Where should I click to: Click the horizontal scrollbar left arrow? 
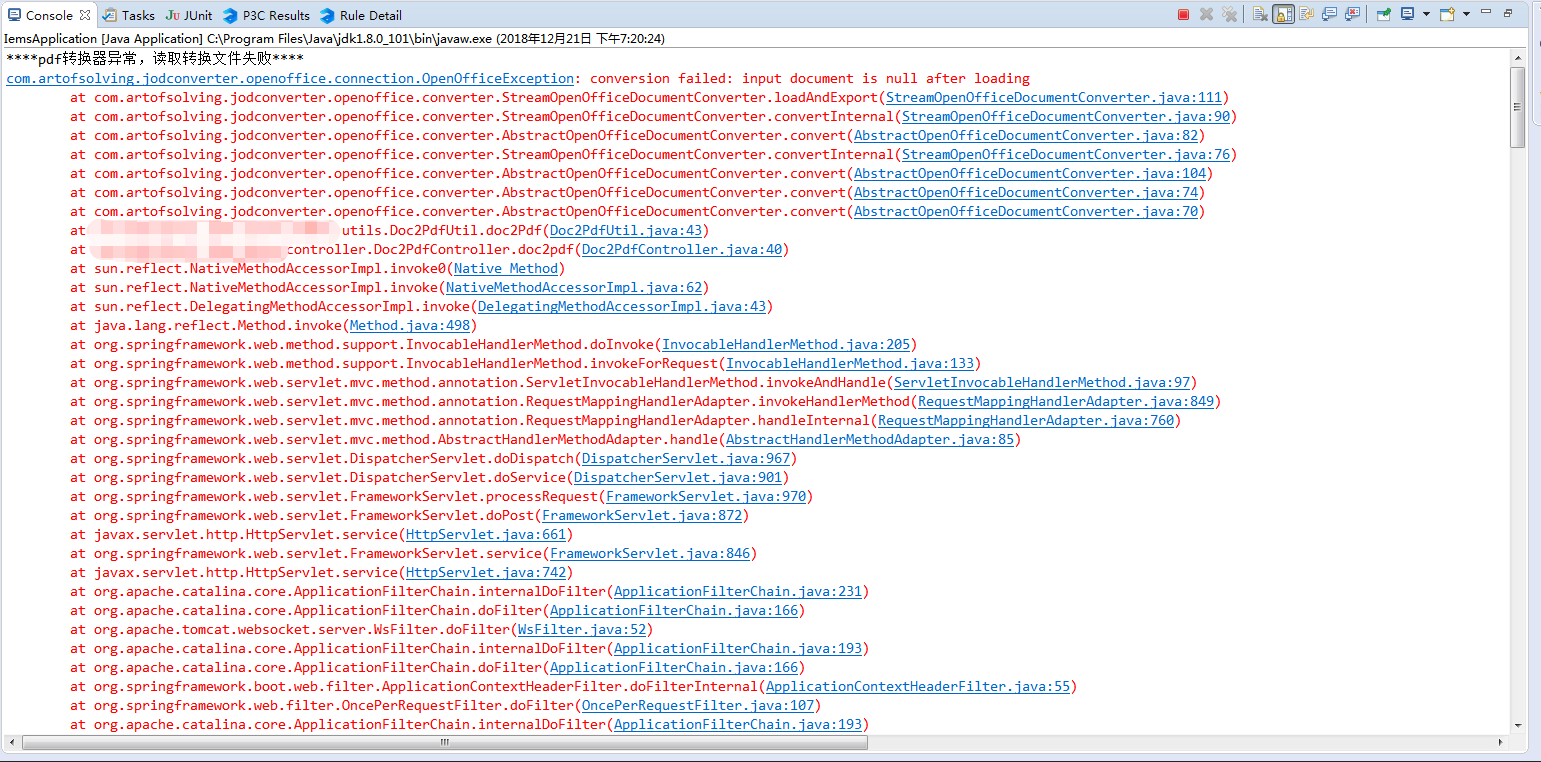click(x=12, y=743)
